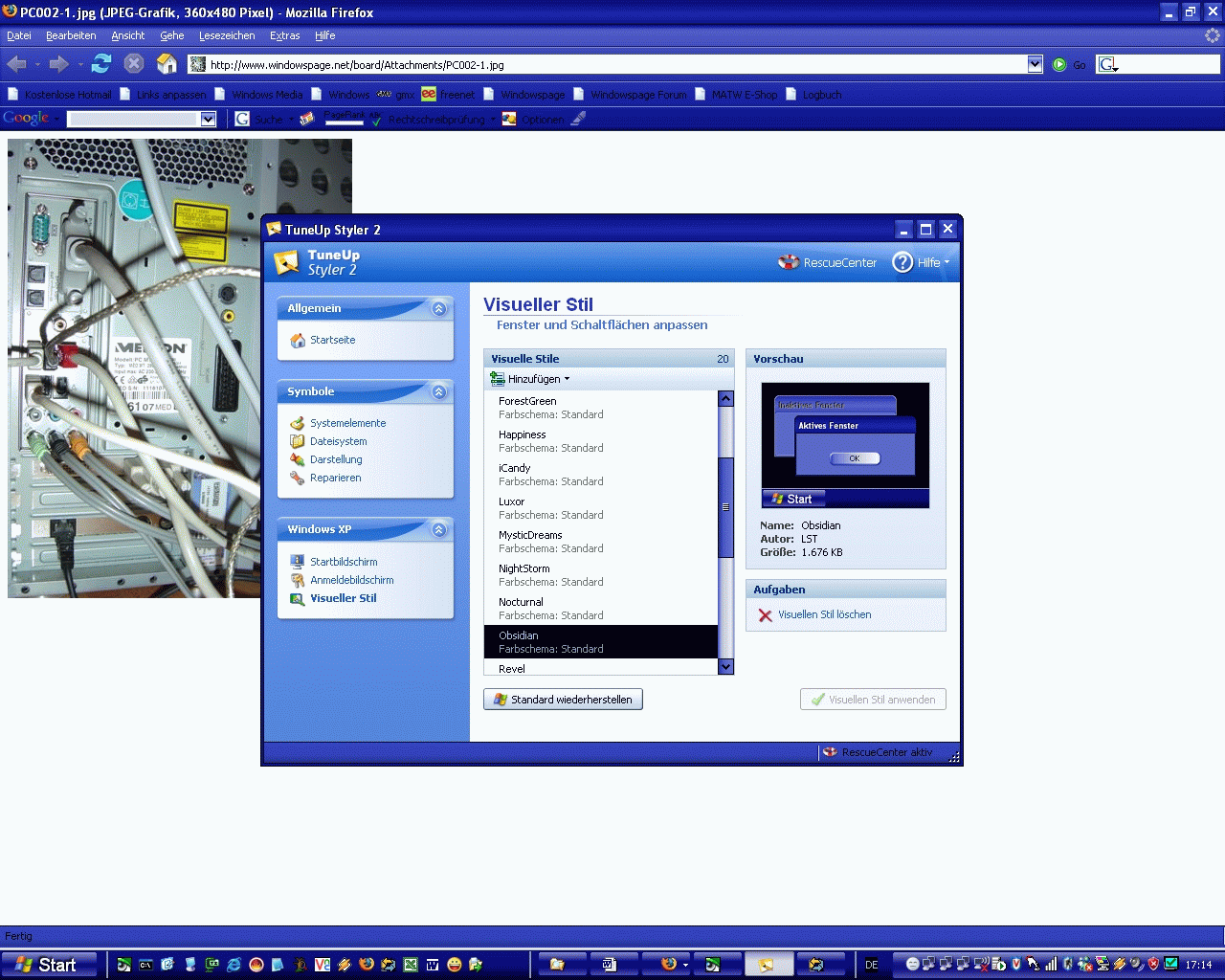Click the Anmeldebildschirm icon
The image size is (1225, 980).
(x=298, y=580)
